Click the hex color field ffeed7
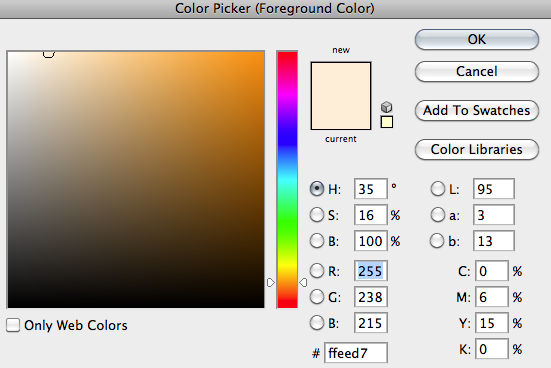Viewport: 551px width, 368px height. (x=356, y=353)
